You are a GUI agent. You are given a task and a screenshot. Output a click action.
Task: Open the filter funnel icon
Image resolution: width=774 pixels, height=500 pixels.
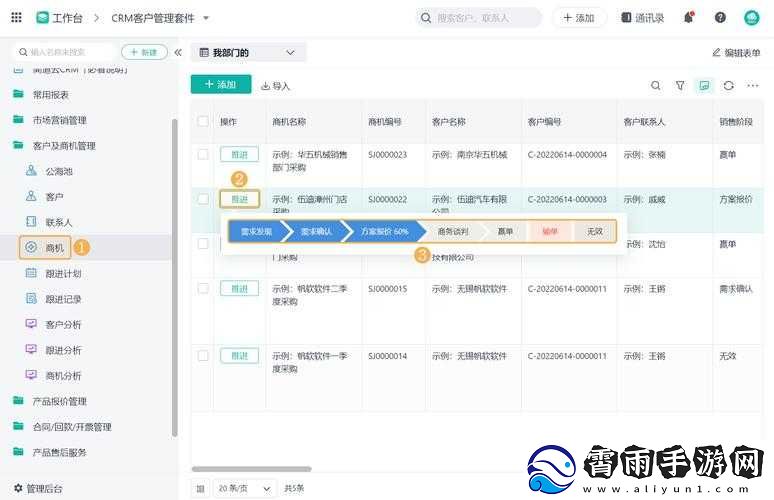(x=680, y=85)
